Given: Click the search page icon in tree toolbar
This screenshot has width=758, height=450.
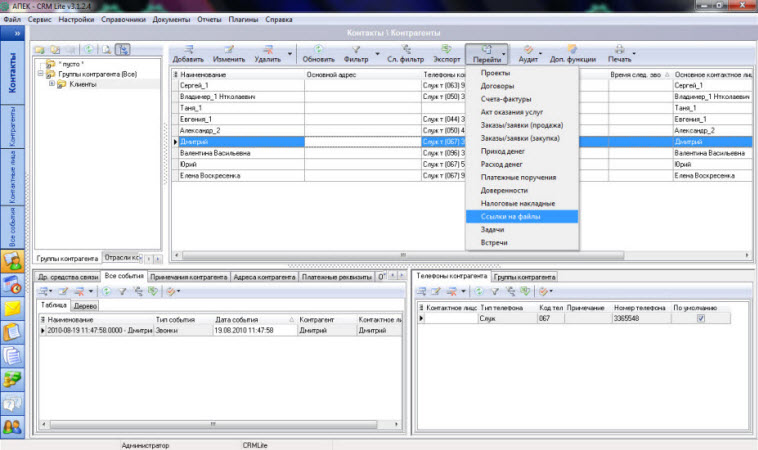Looking at the screenshot, I should [x=106, y=49].
